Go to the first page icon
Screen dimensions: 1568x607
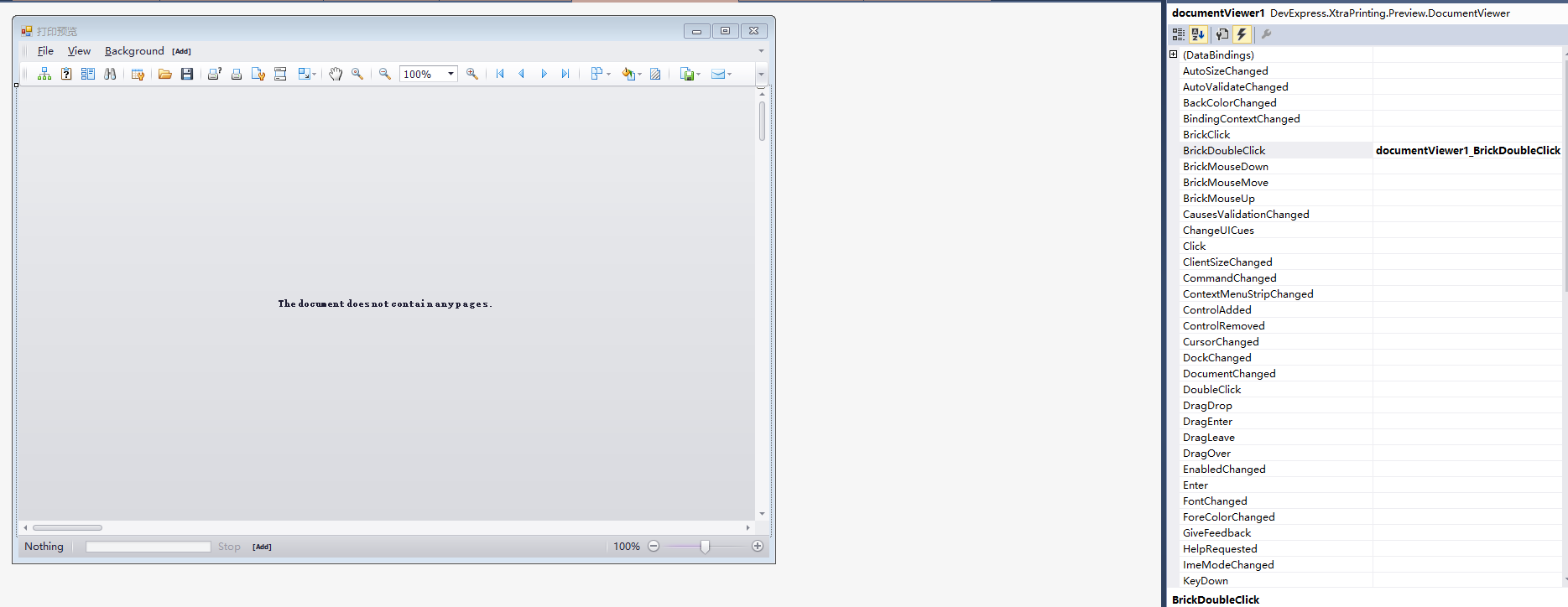click(x=500, y=74)
